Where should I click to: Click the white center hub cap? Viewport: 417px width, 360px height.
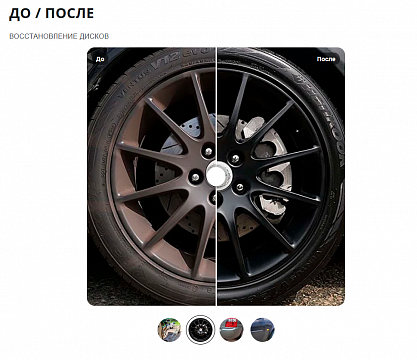[x=216, y=173]
